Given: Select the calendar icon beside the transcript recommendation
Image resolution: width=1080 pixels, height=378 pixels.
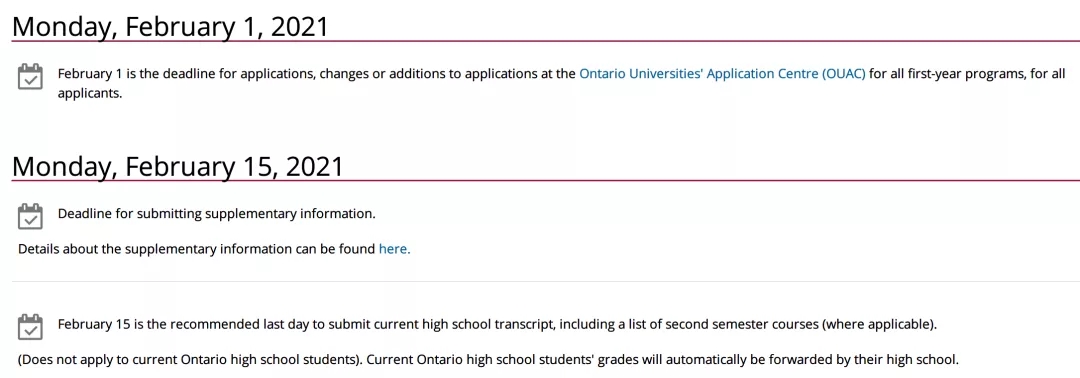Looking at the screenshot, I should pyautogui.click(x=30, y=326).
